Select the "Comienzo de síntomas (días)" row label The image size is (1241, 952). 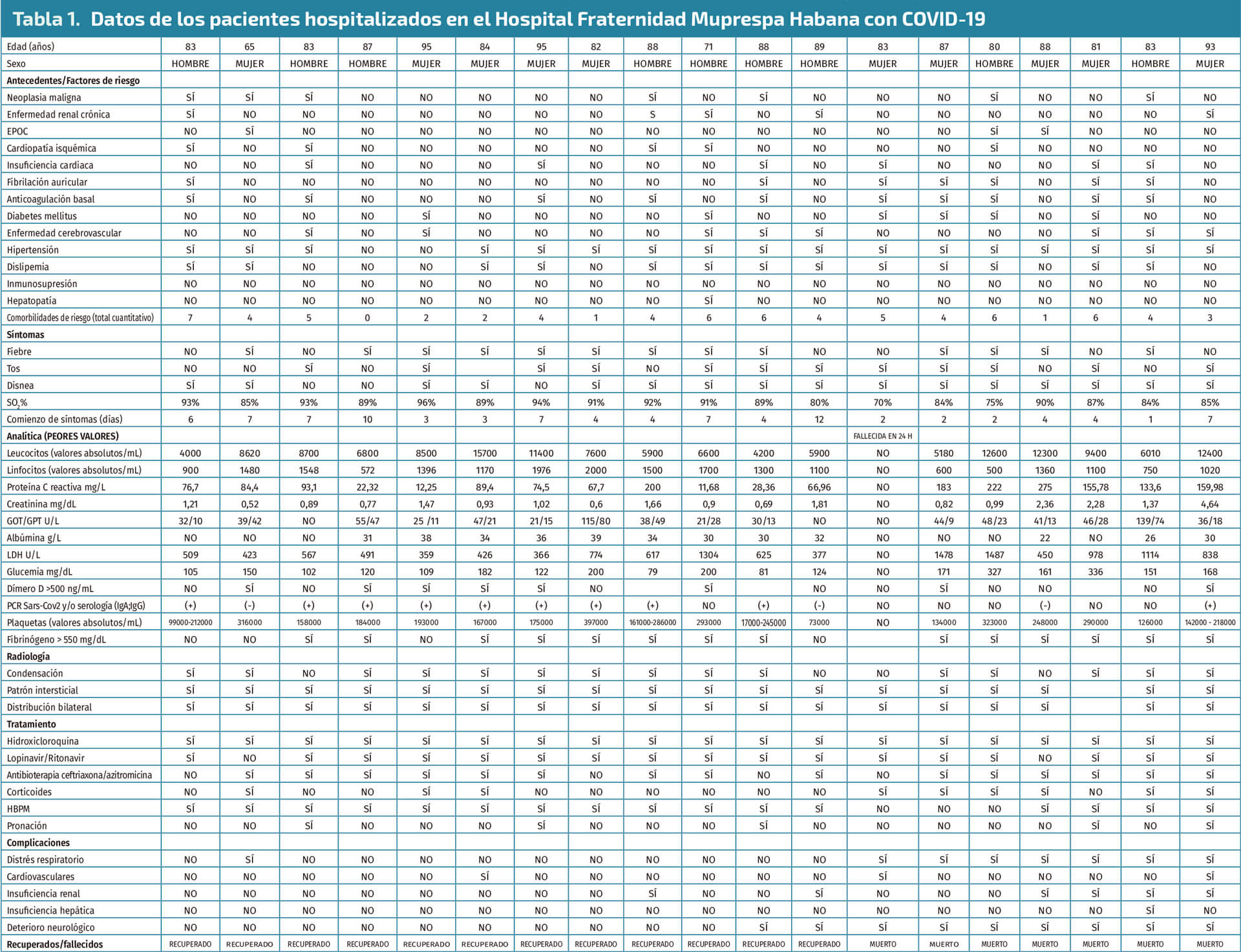pos(65,419)
